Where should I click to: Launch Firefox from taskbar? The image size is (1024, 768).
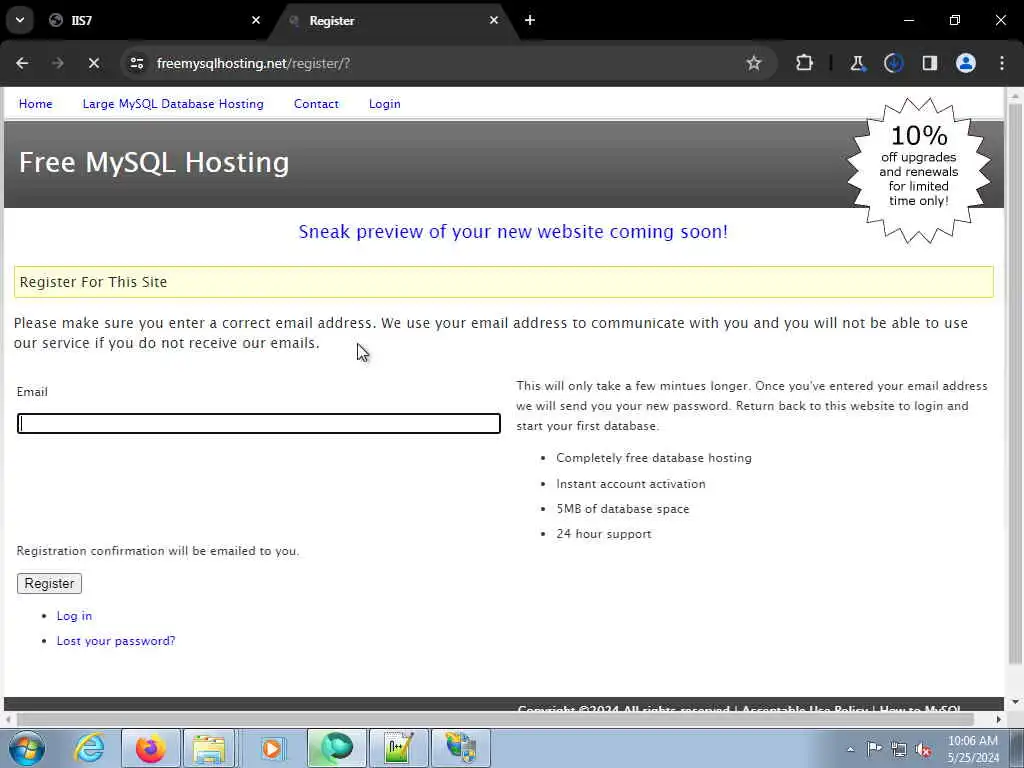coord(150,748)
